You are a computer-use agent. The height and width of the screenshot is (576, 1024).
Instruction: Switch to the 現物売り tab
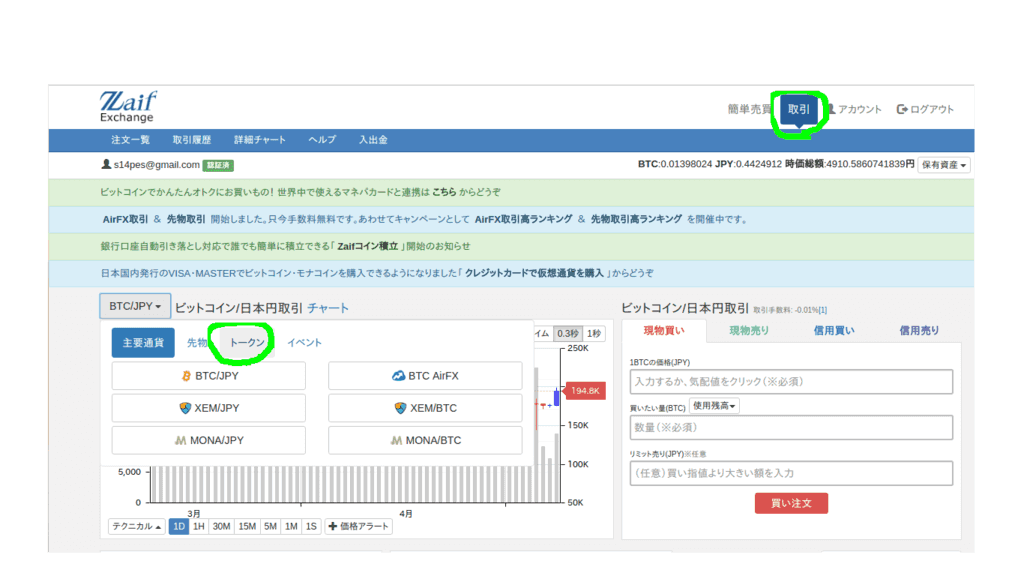749,330
